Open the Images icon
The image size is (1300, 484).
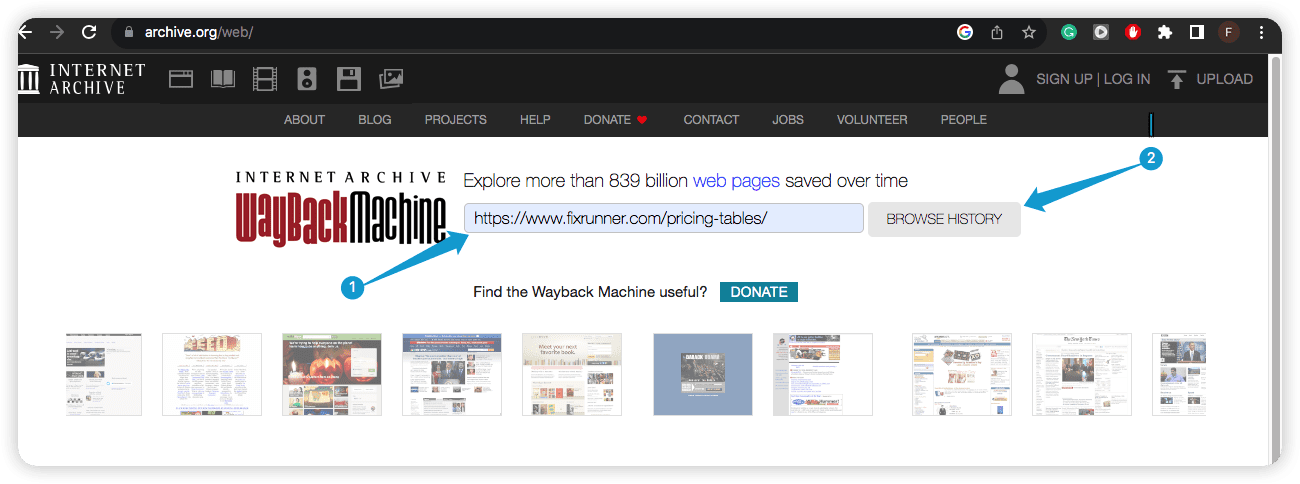click(x=391, y=79)
